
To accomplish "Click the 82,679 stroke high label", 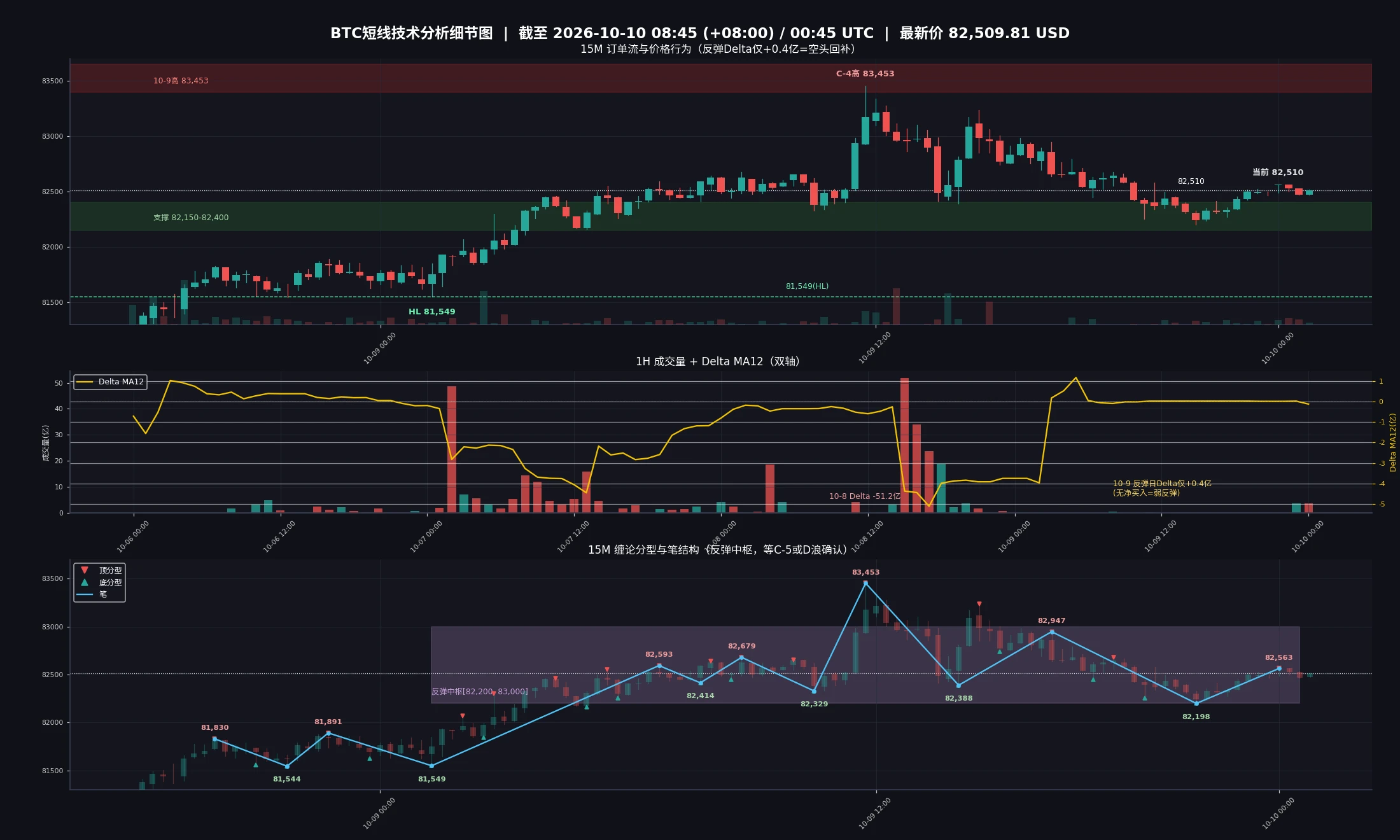I will tap(741, 647).
